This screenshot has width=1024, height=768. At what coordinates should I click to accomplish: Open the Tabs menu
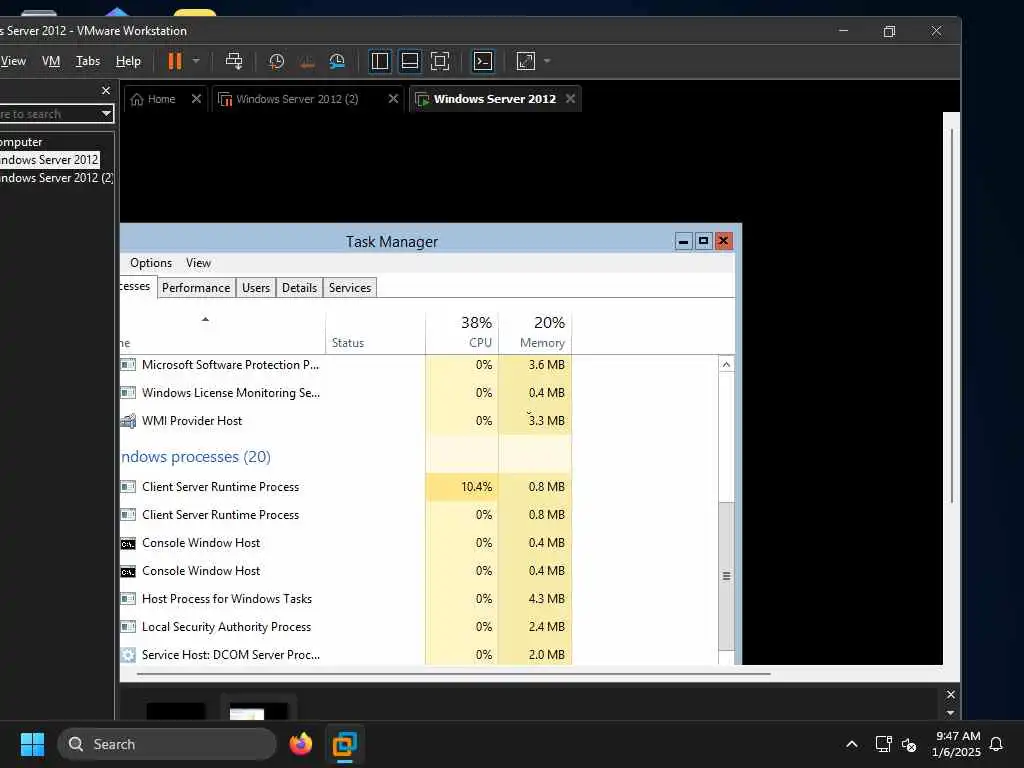point(88,61)
